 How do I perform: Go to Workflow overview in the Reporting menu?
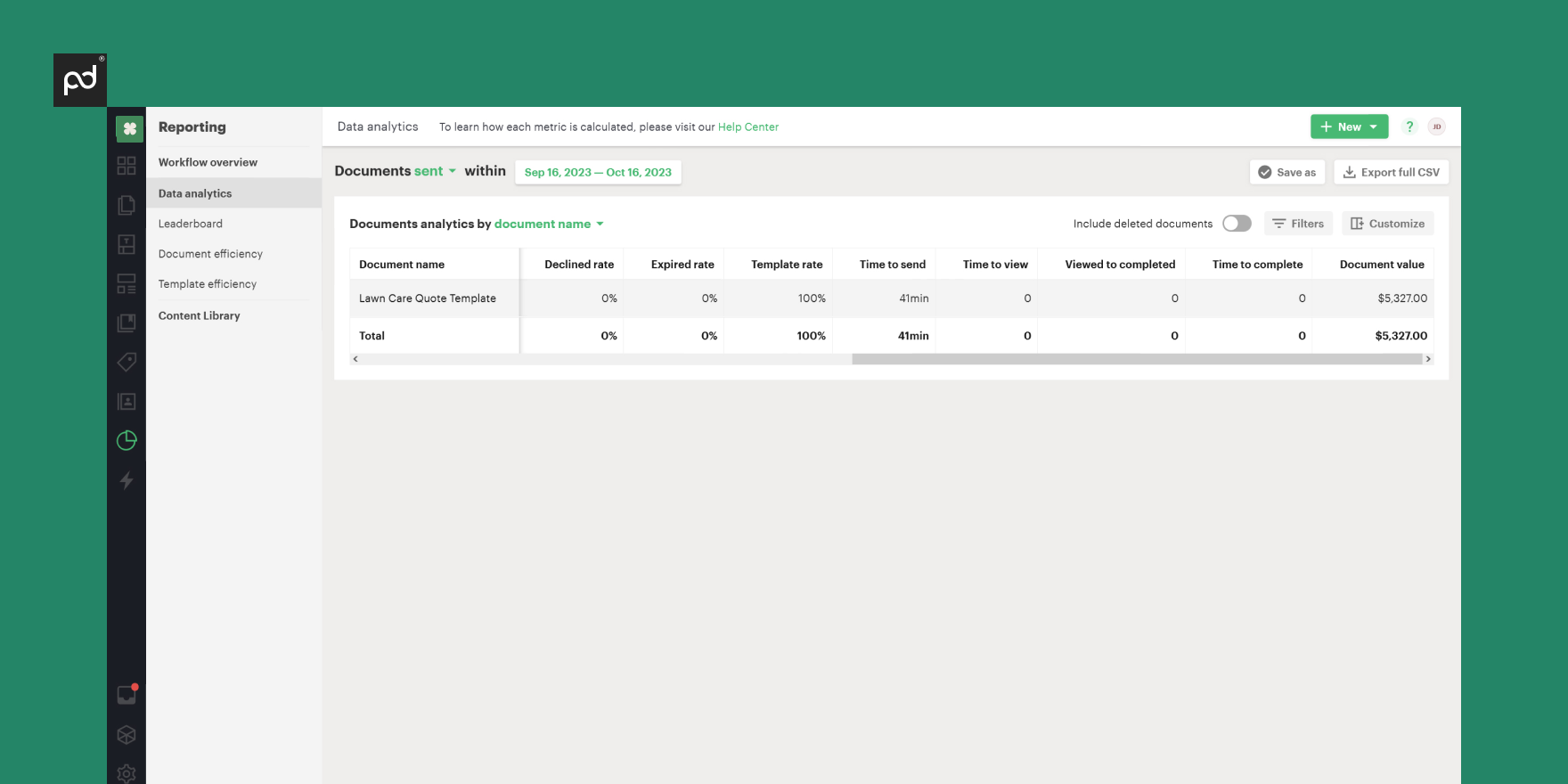208,162
